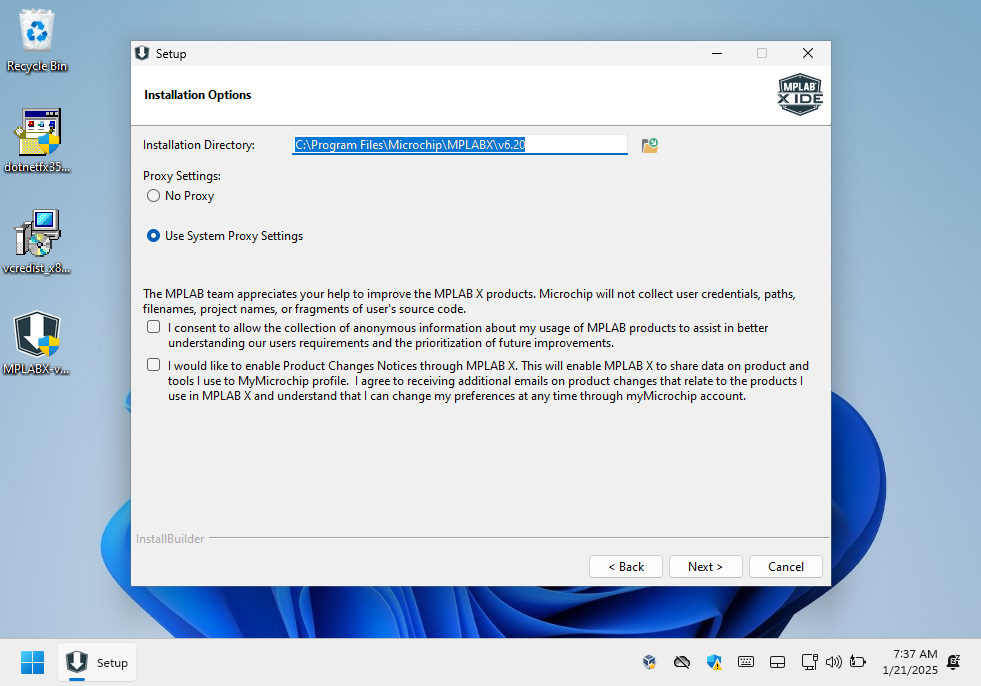Viewport: 981px width, 686px height.
Task: Open the installation directory folder browser
Action: coord(649,145)
